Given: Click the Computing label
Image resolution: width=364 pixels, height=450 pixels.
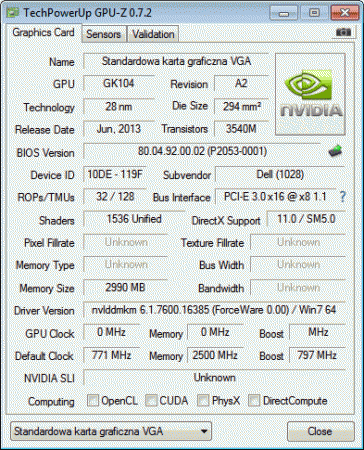Looking at the screenshot, I should pyautogui.click(x=51, y=401).
